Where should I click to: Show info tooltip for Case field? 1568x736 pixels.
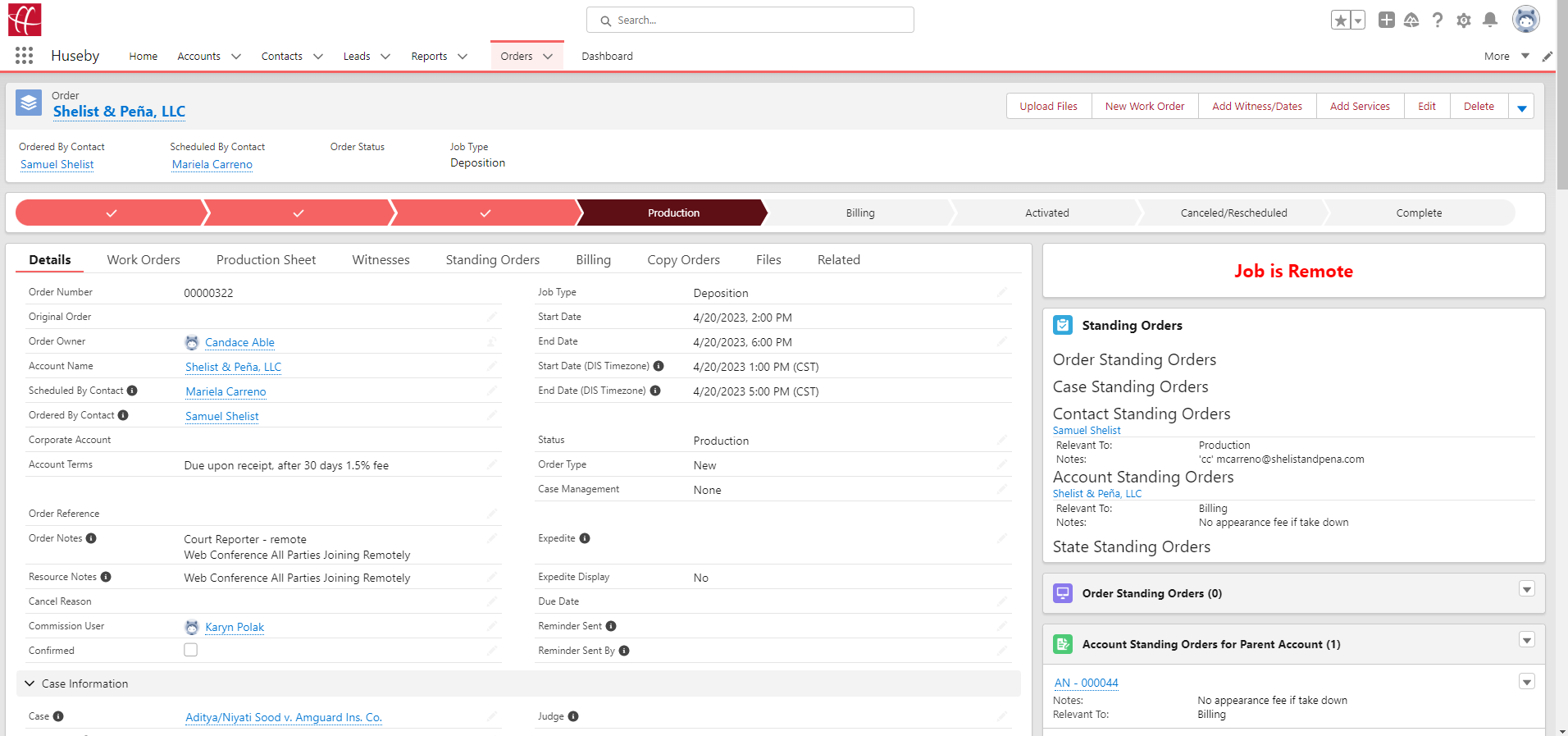[x=58, y=716]
